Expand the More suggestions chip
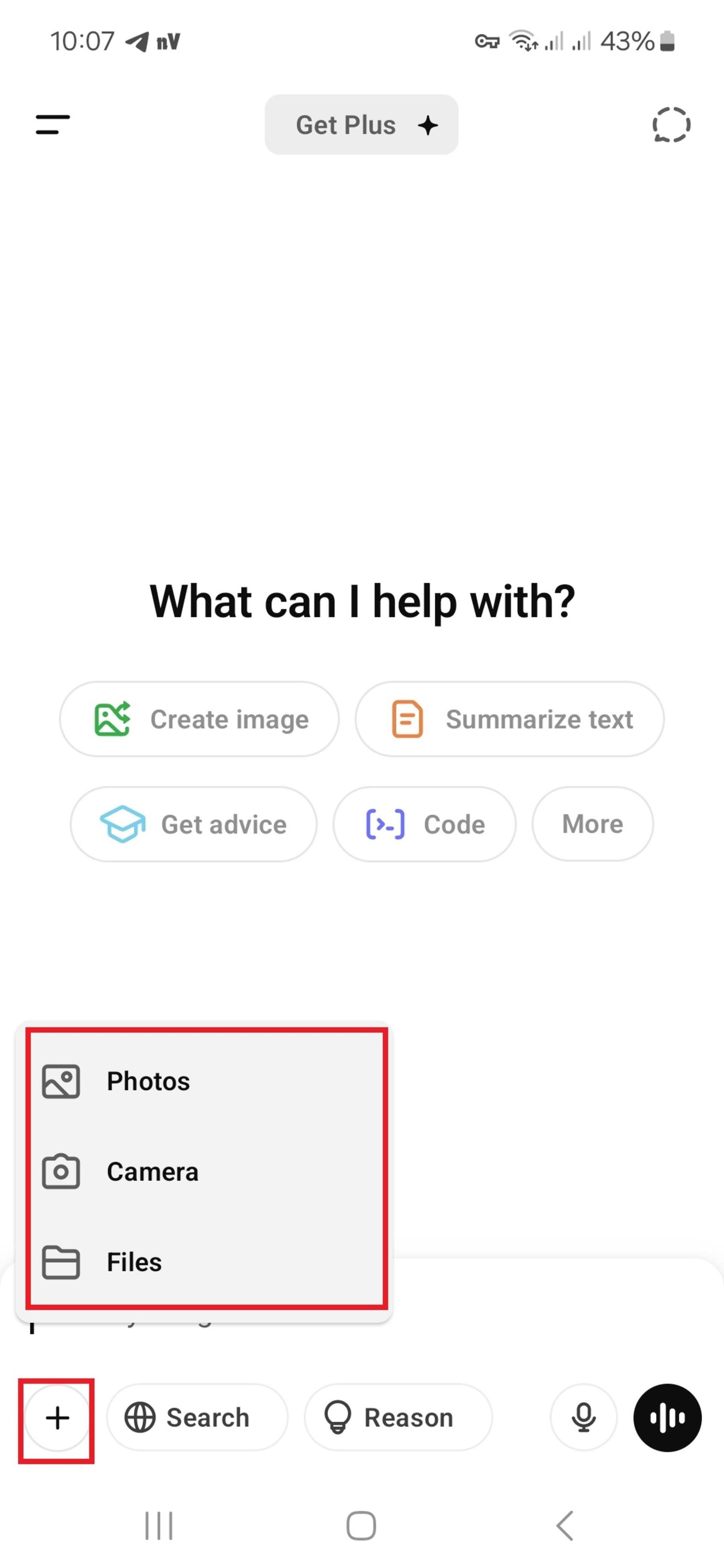 592,824
